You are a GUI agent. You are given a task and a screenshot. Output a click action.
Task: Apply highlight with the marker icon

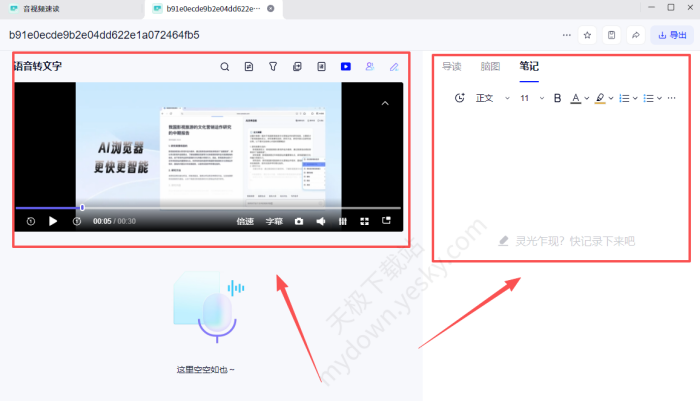tap(600, 98)
